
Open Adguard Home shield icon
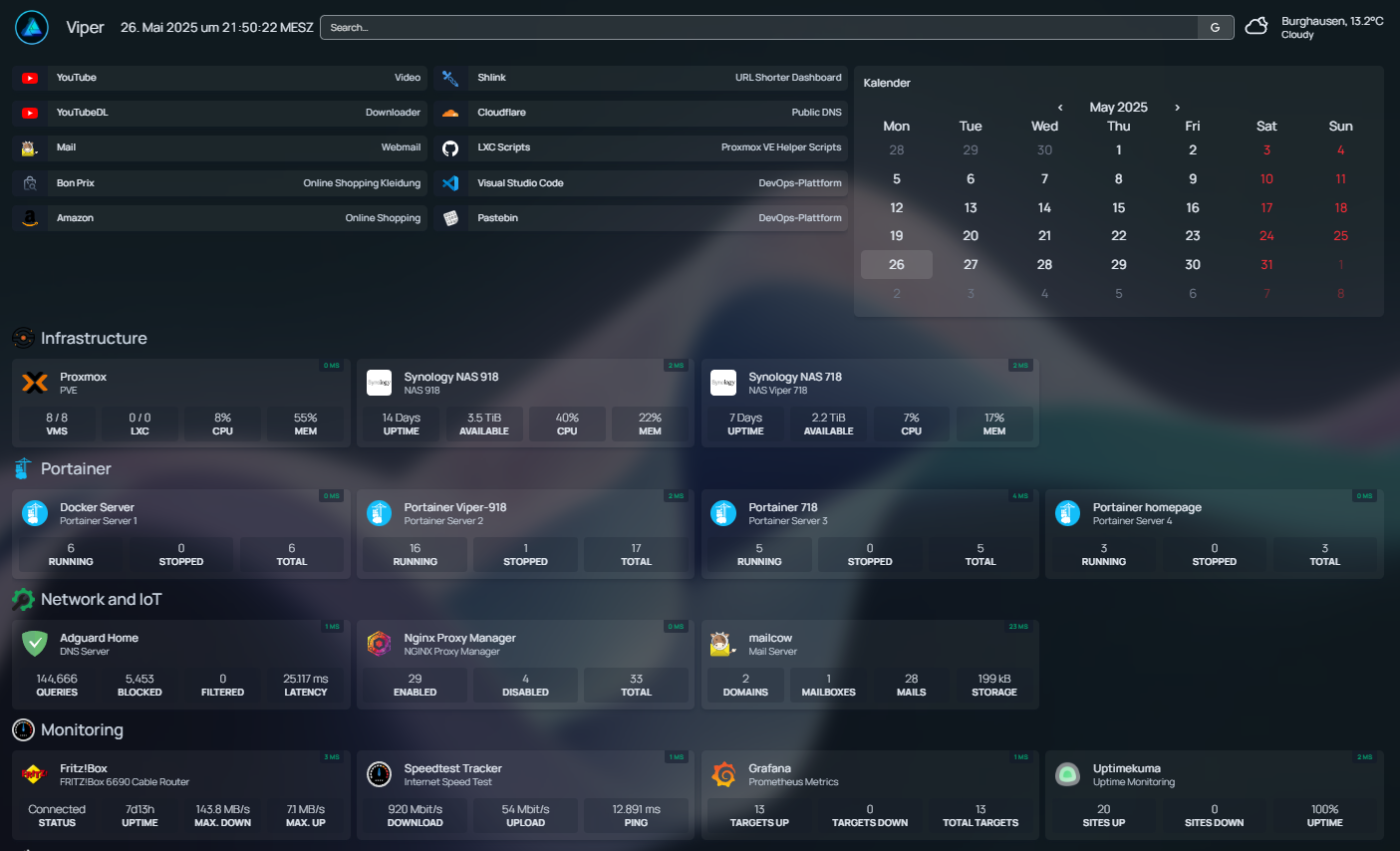[x=35, y=644]
